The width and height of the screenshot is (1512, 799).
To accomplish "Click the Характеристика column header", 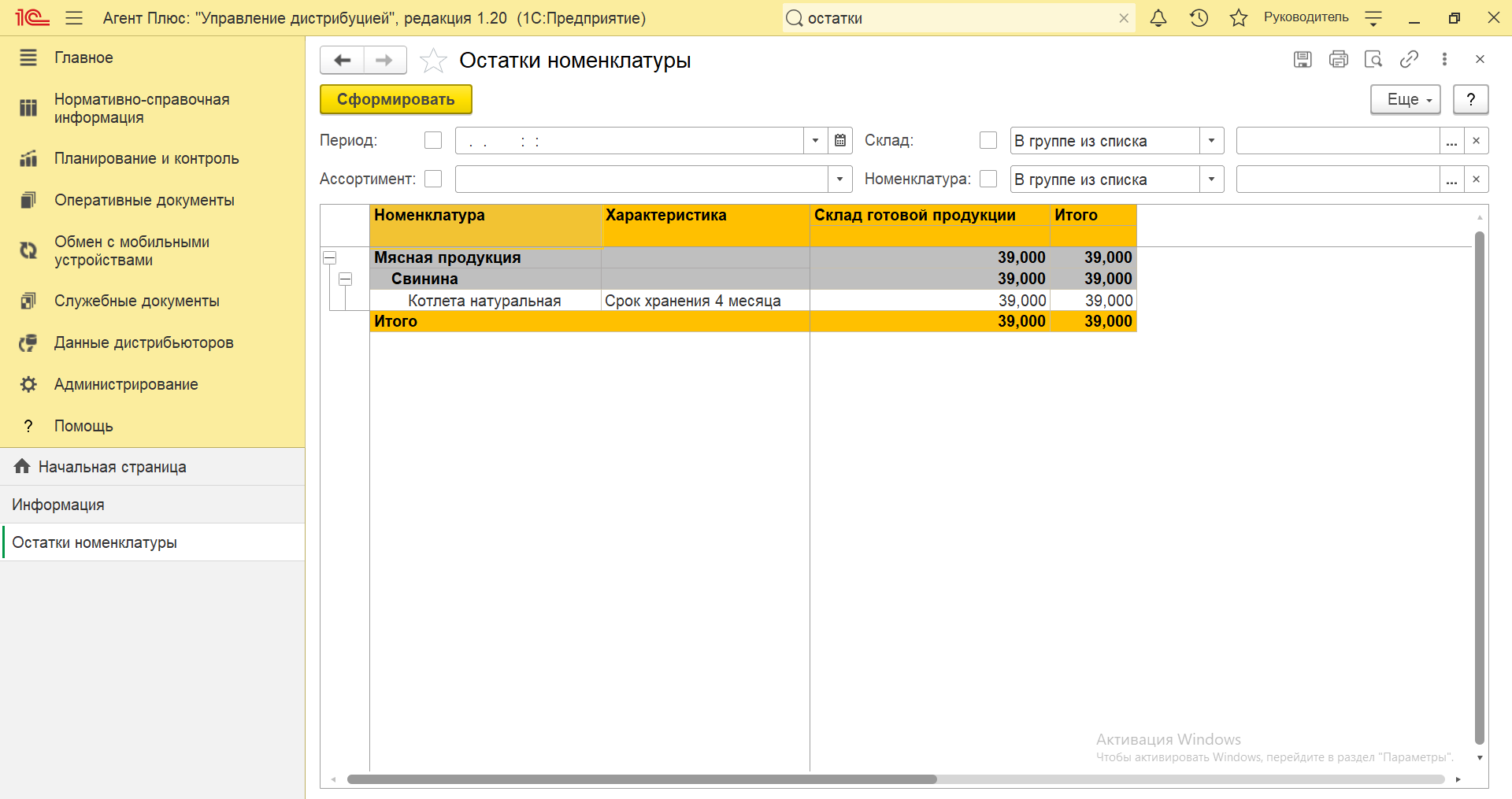I will [706, 225].
